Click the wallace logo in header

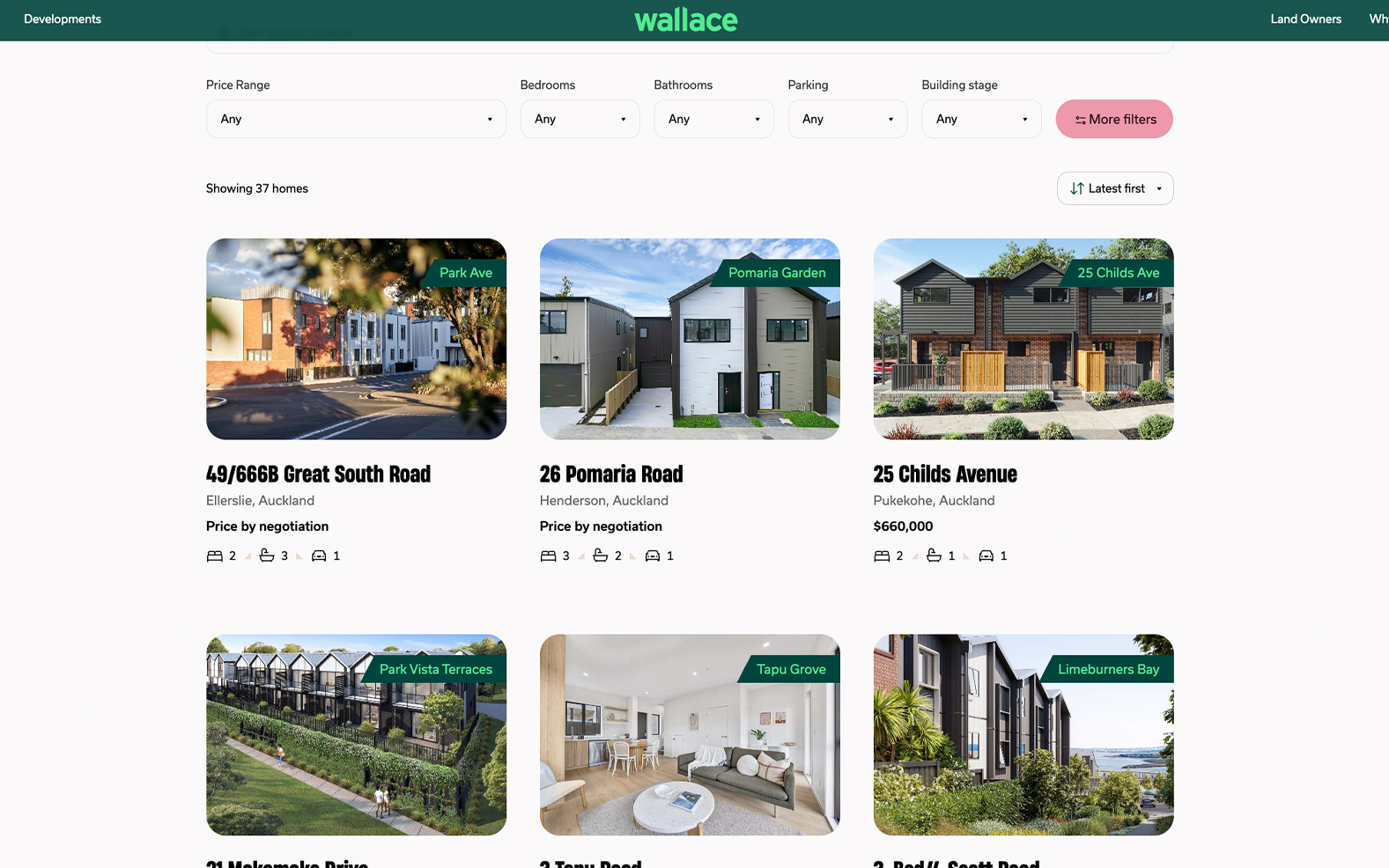[x=686, y=19]
